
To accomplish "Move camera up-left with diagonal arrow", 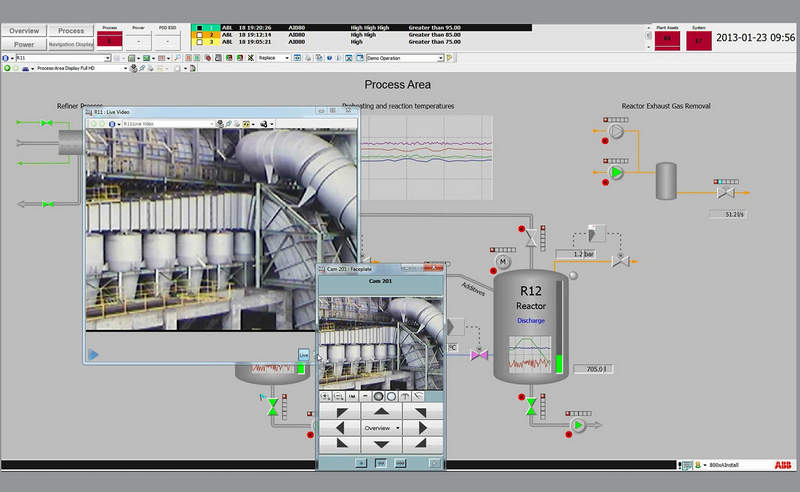I will pos(341,411).
